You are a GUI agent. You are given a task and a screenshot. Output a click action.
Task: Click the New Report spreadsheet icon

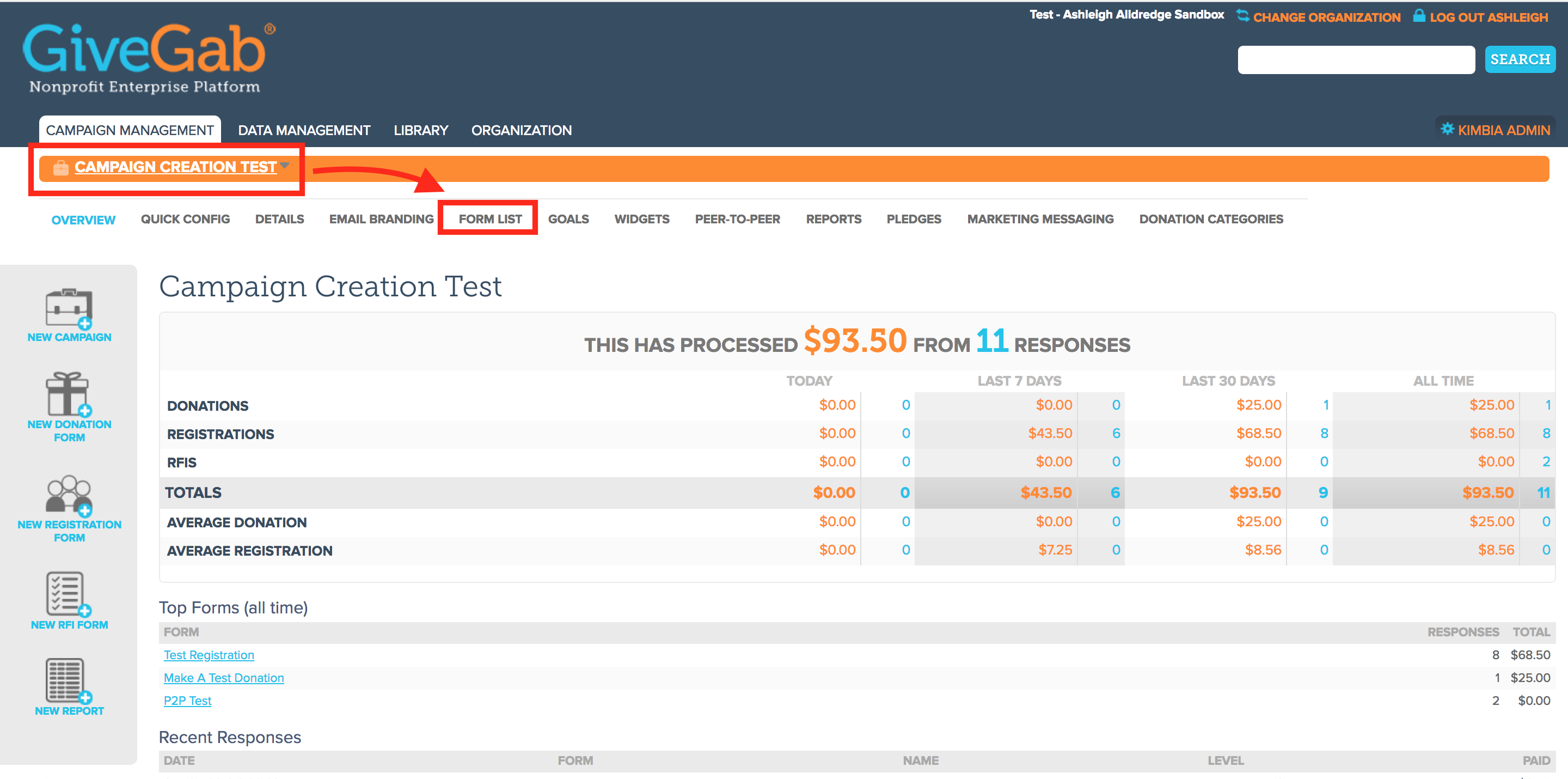[69, 681]
